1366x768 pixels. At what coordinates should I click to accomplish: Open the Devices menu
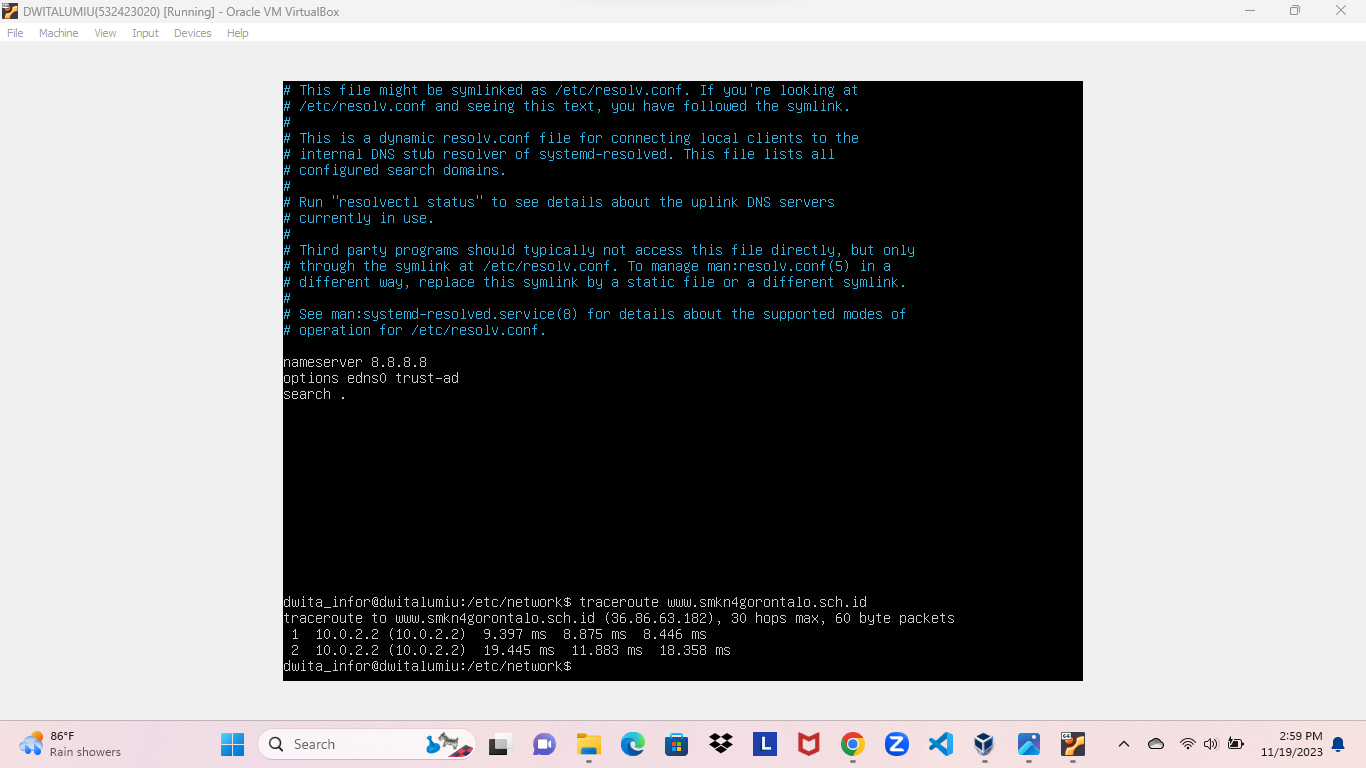(x=192, y=33)
